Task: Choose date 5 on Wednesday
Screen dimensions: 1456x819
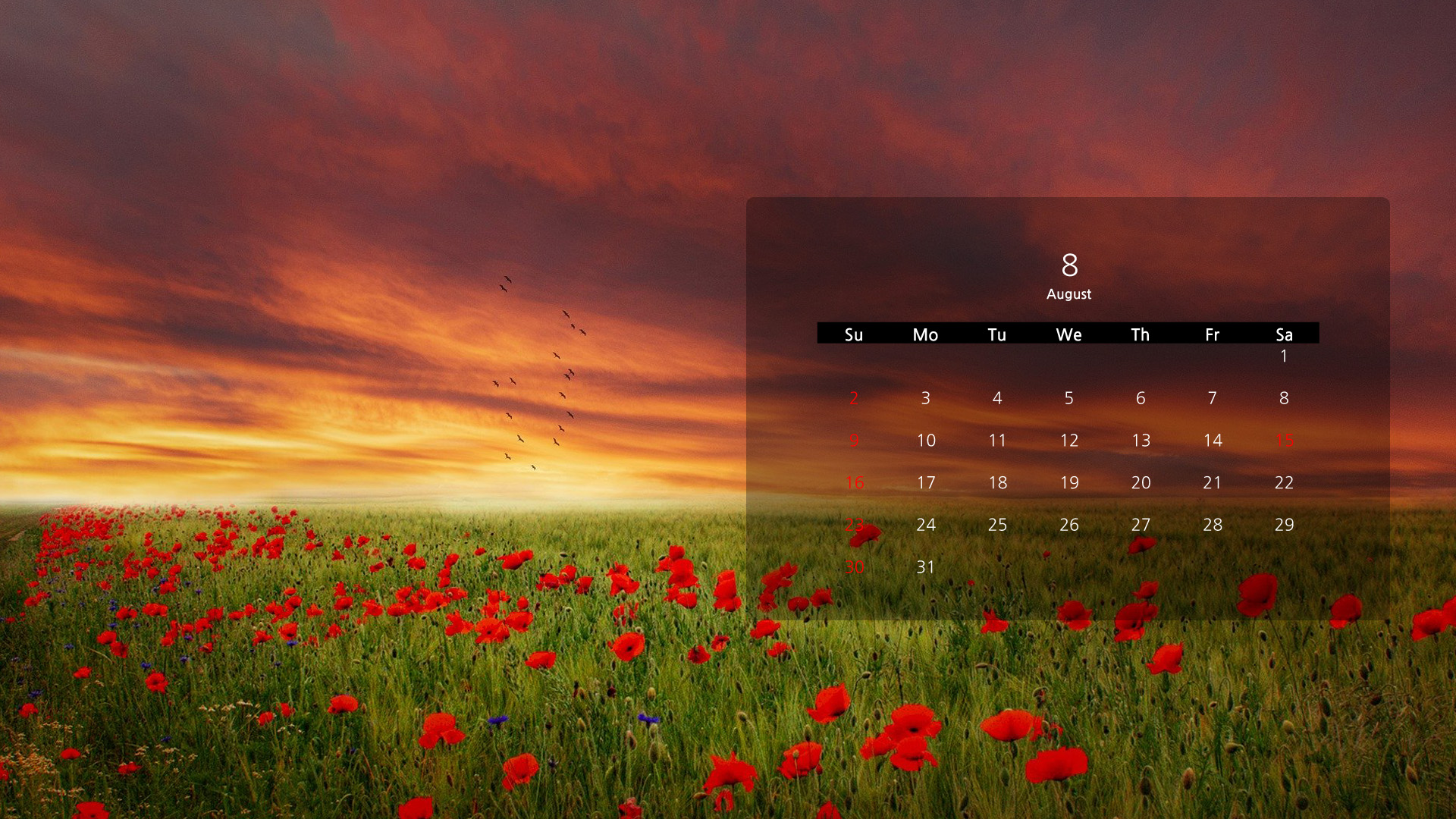Action: point(1068,398)
